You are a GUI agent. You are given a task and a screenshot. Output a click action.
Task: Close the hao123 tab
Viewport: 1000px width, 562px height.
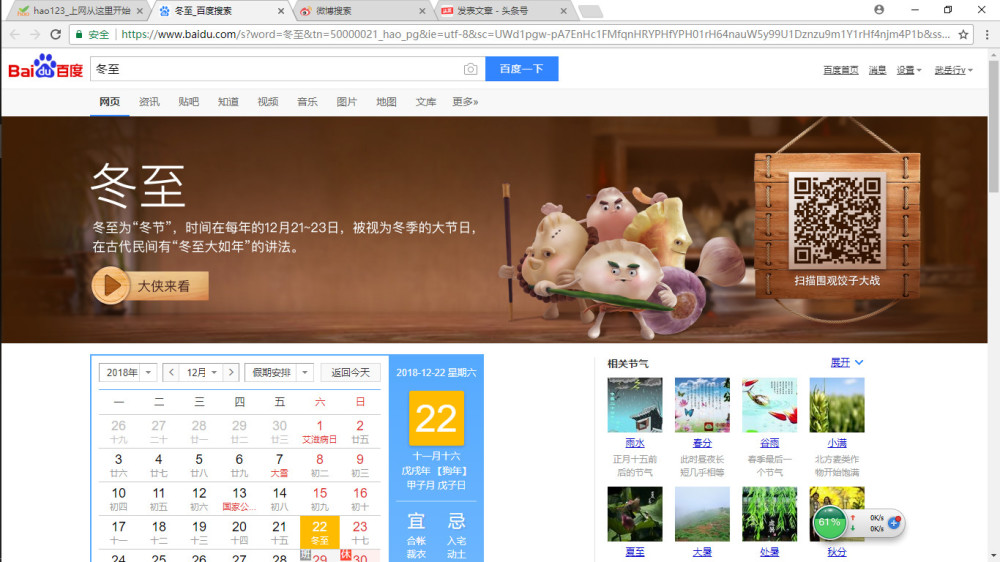[x=139, y=11]
